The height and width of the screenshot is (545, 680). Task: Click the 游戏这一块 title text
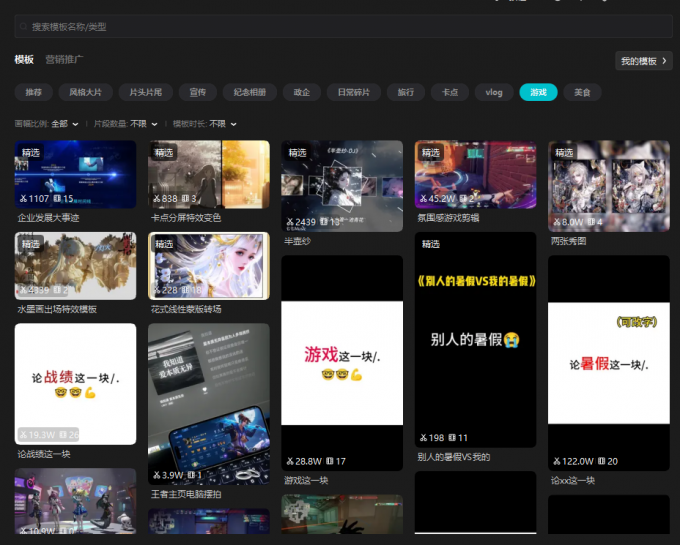coord(306,480)
